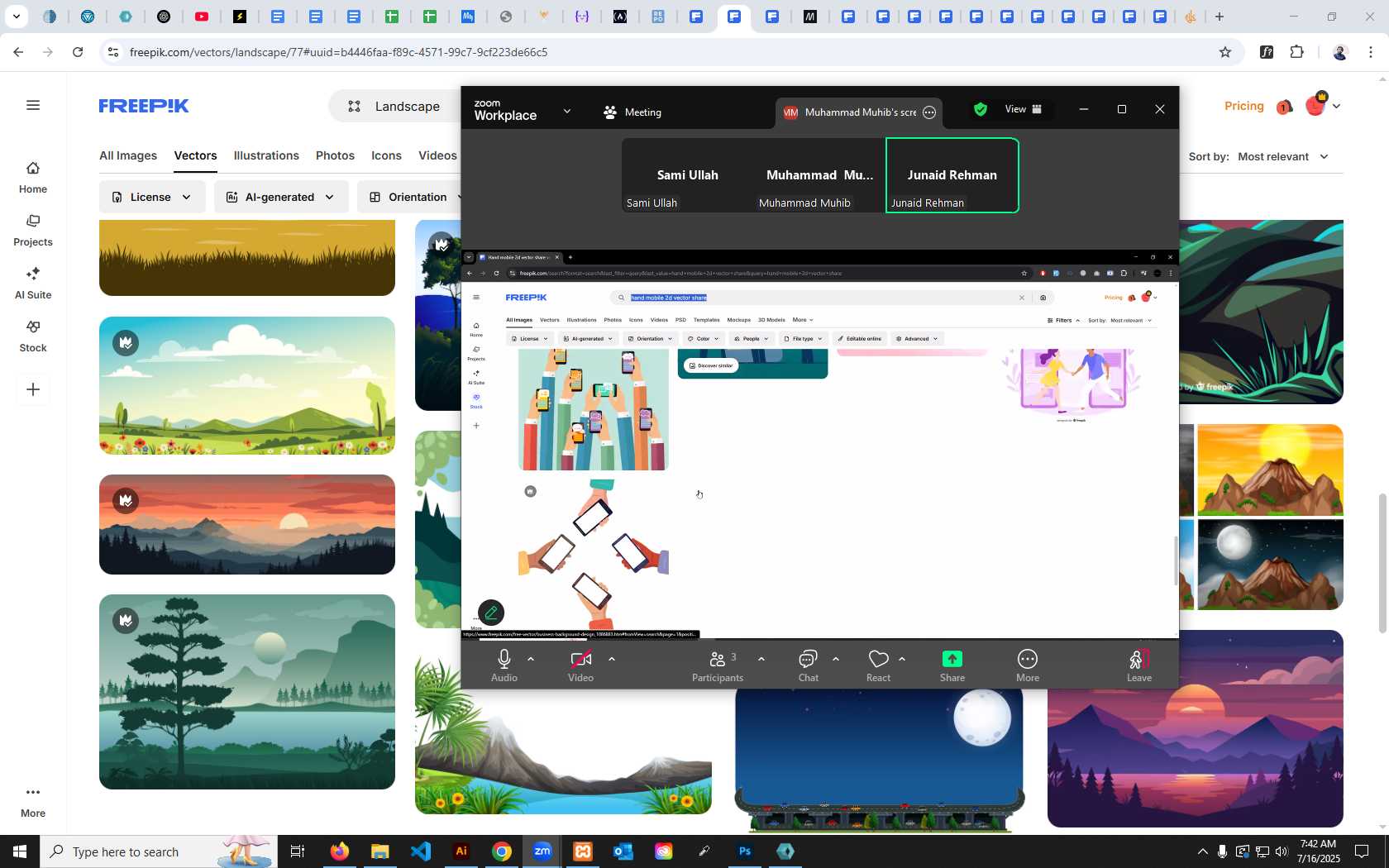Image resolution: width=1389 pixels, height=868 pixels.
Task: Open AI Suite in Freepik sidebar
Action: [x=33, y=284]
